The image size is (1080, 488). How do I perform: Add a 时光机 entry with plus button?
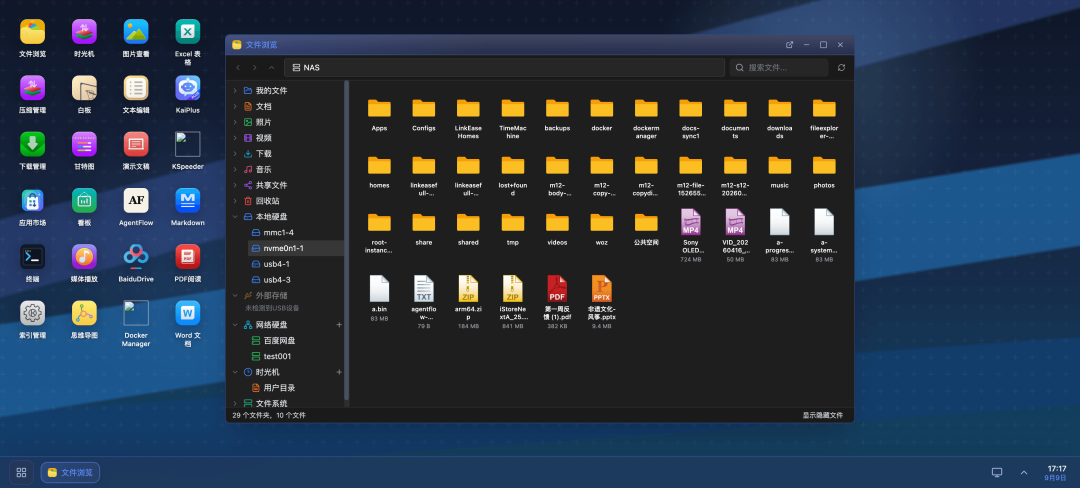point(339,372)
